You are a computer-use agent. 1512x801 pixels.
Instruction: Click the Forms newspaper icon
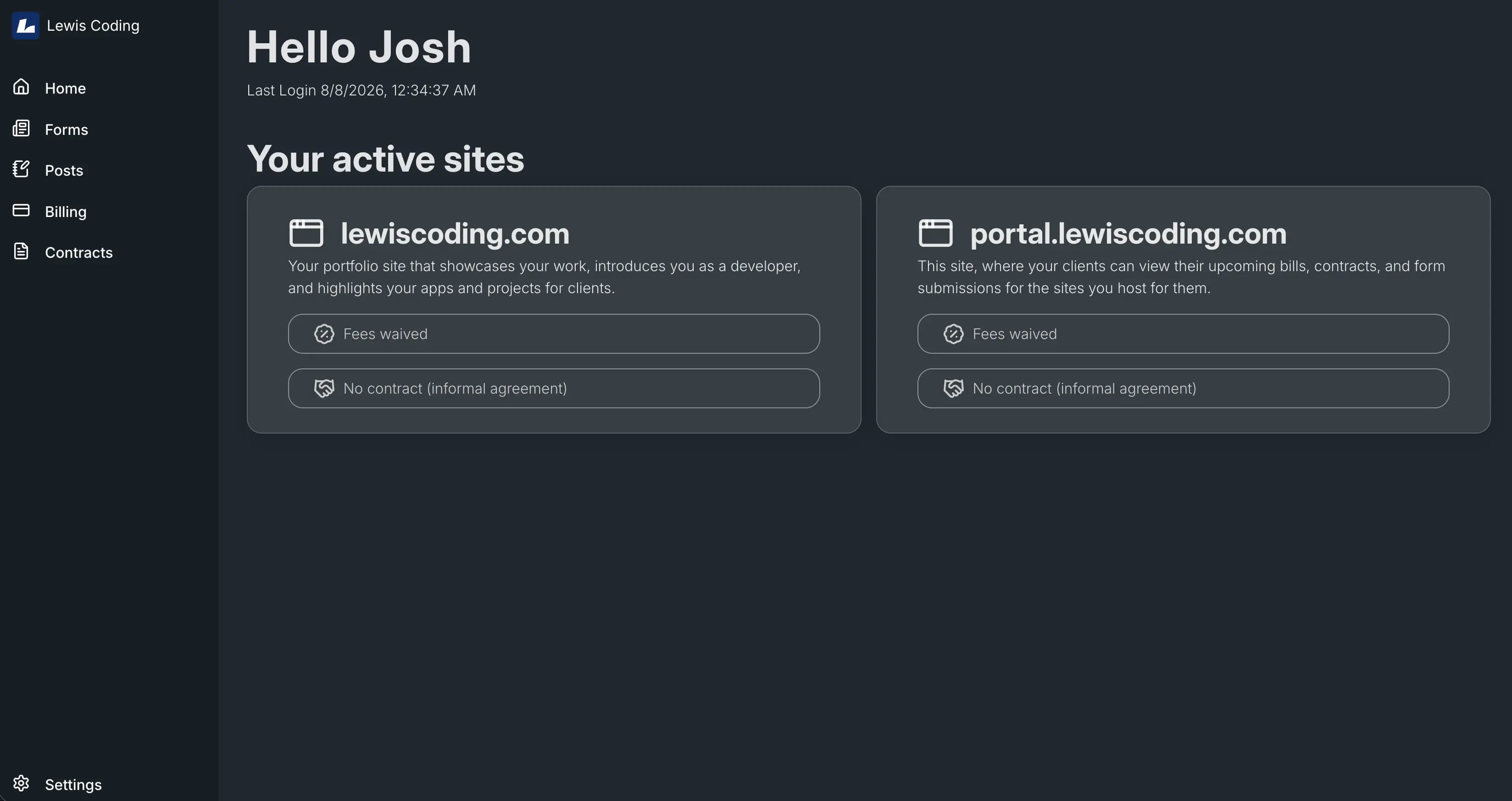pyautogui.click(x=21, y=128)
